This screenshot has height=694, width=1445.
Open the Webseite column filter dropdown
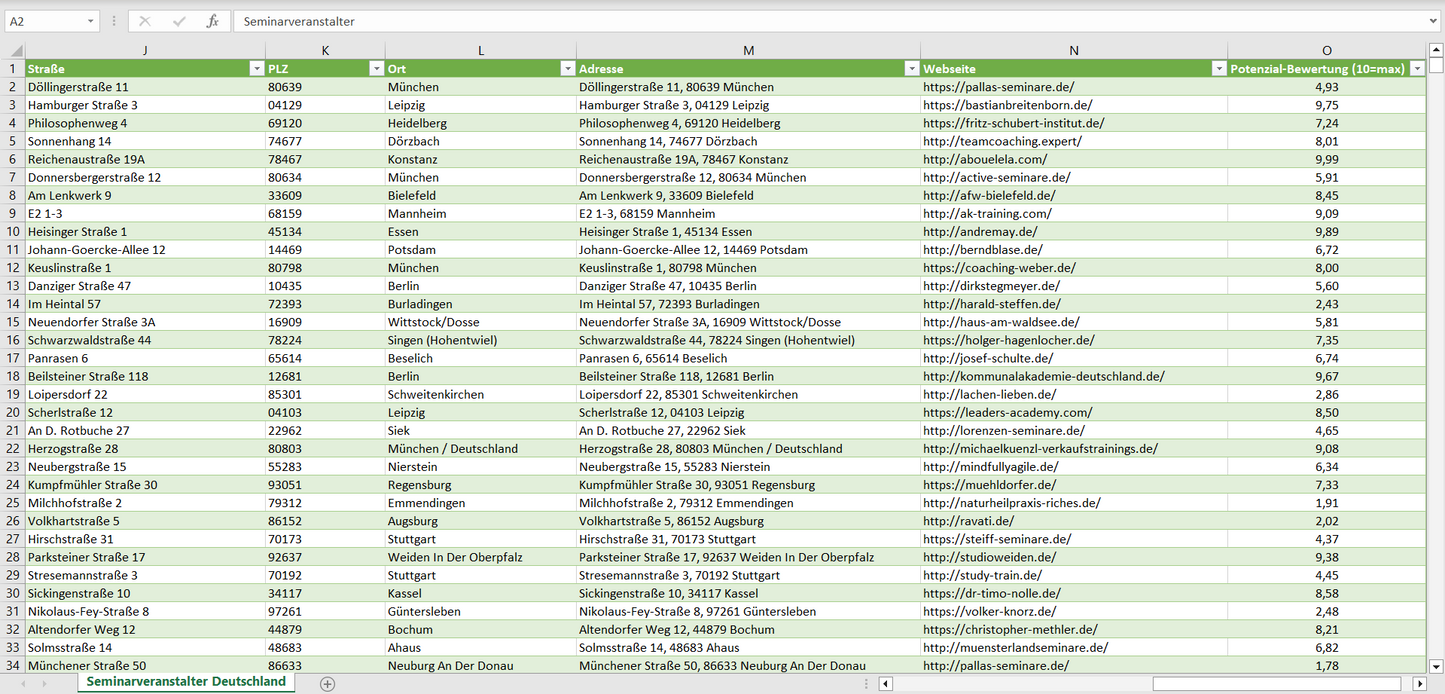1218,69
